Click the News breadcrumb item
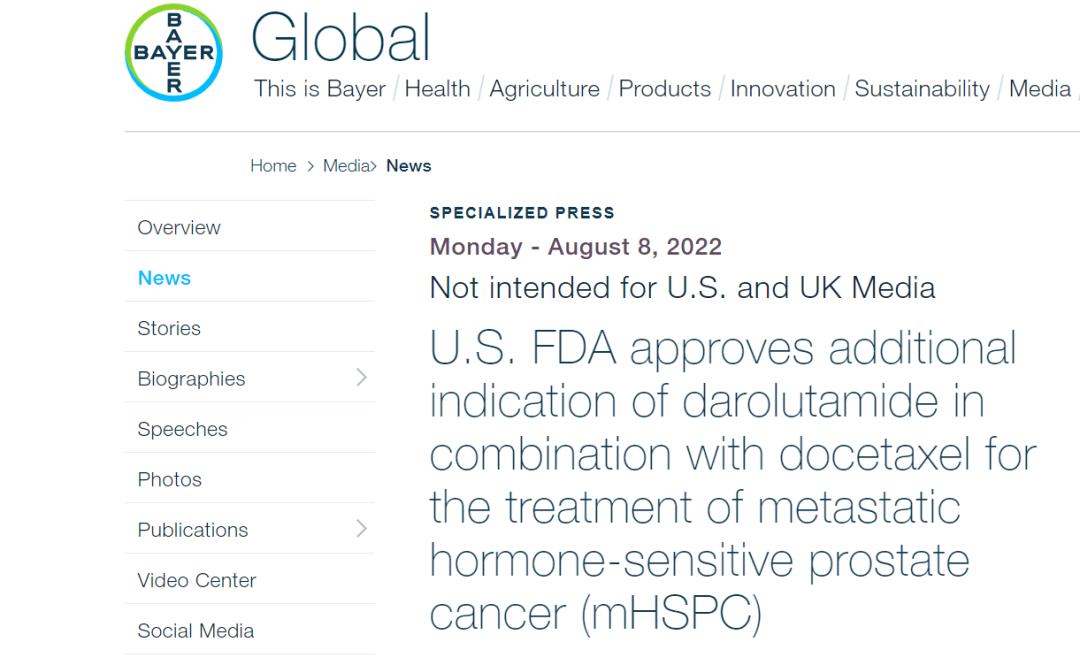 pyautogui.click(x=409, y=166)
